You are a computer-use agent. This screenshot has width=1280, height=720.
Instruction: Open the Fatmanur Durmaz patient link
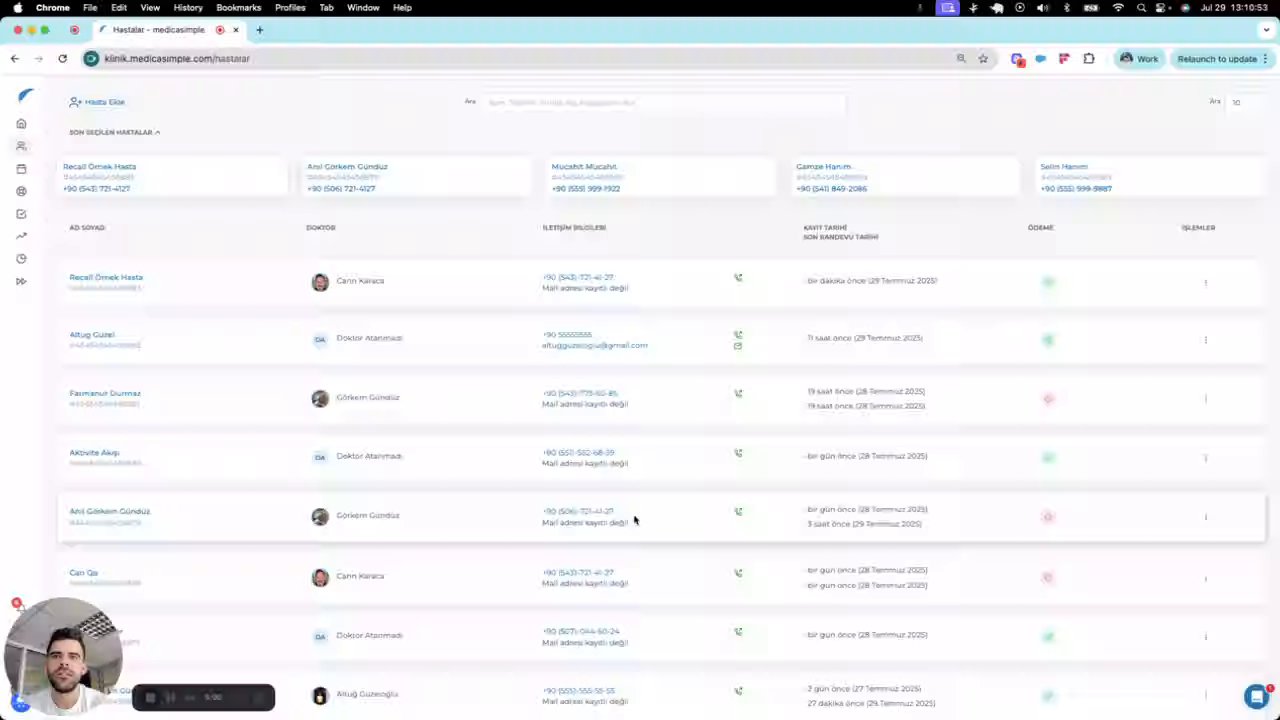point(105,393)
